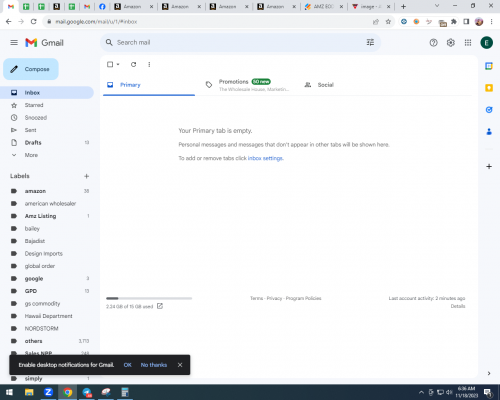
Task: Open the main menu hamburger icon
Action: pos(14,43)
